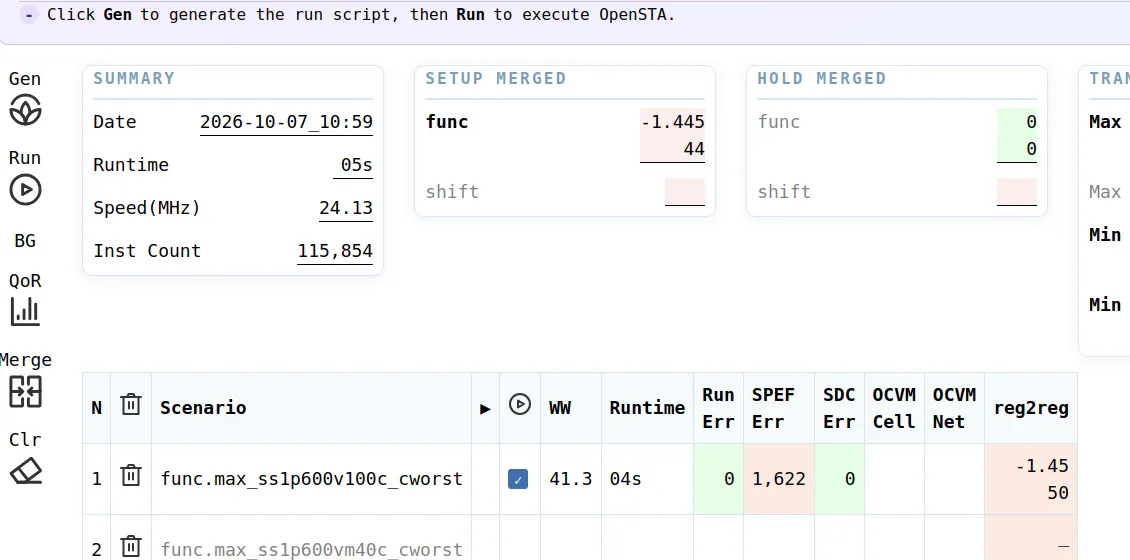The width and height of the screenshot is (1130, 560).
Task: Click trash icon in table header
Action: click(x=130, y=404)
